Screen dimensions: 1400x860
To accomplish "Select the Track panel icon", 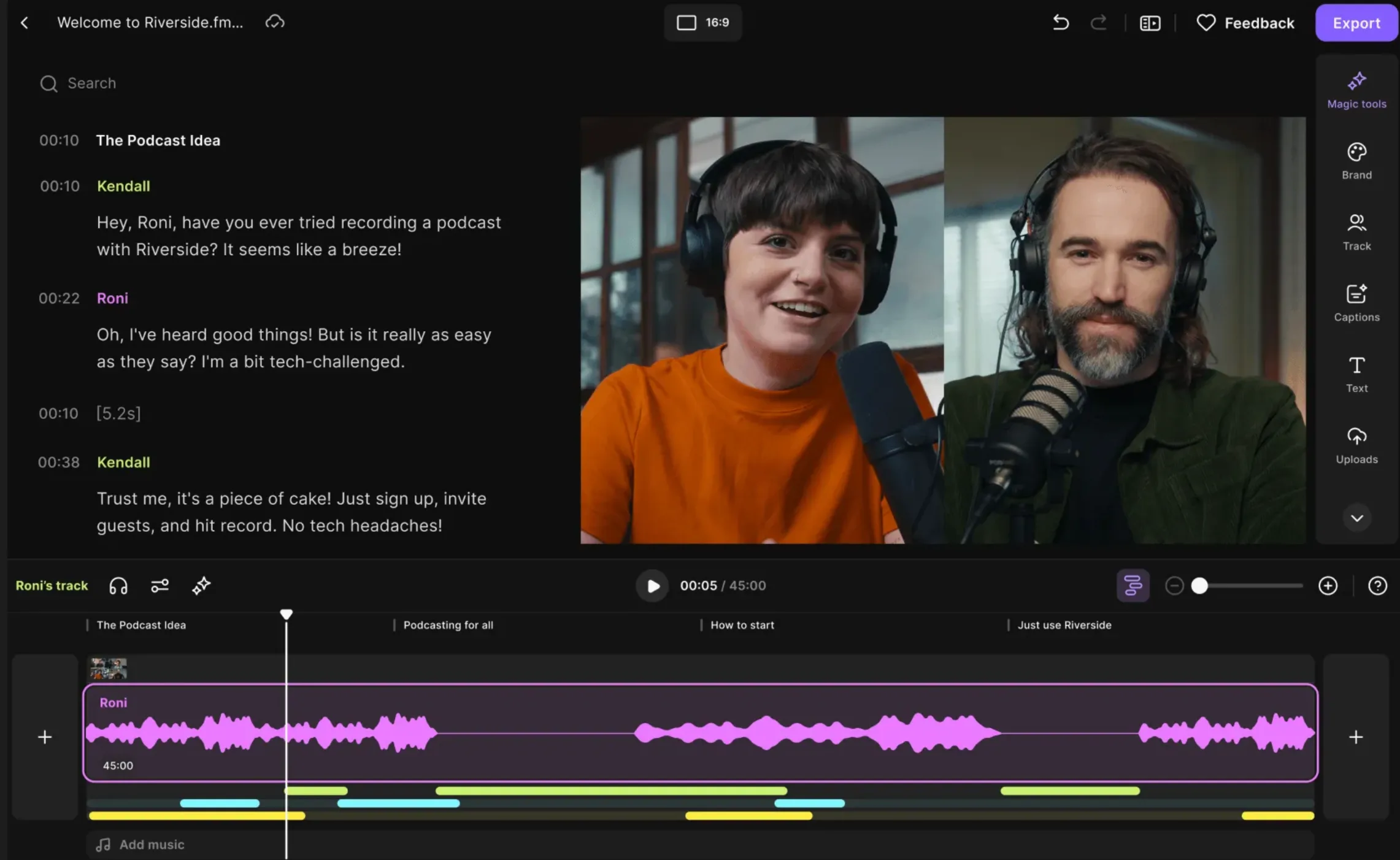I will coord(1356,232).
